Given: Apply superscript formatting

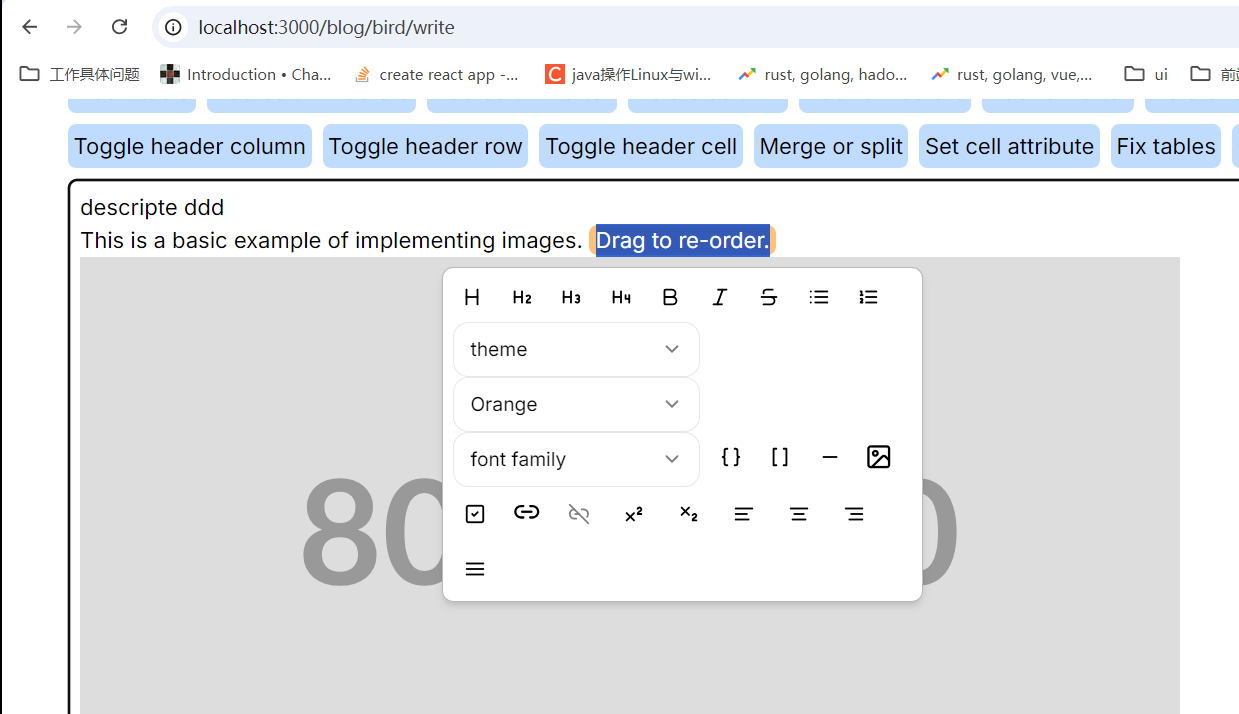Looking at the screenshot, I should pyautogui.click(x=633, y=514).
